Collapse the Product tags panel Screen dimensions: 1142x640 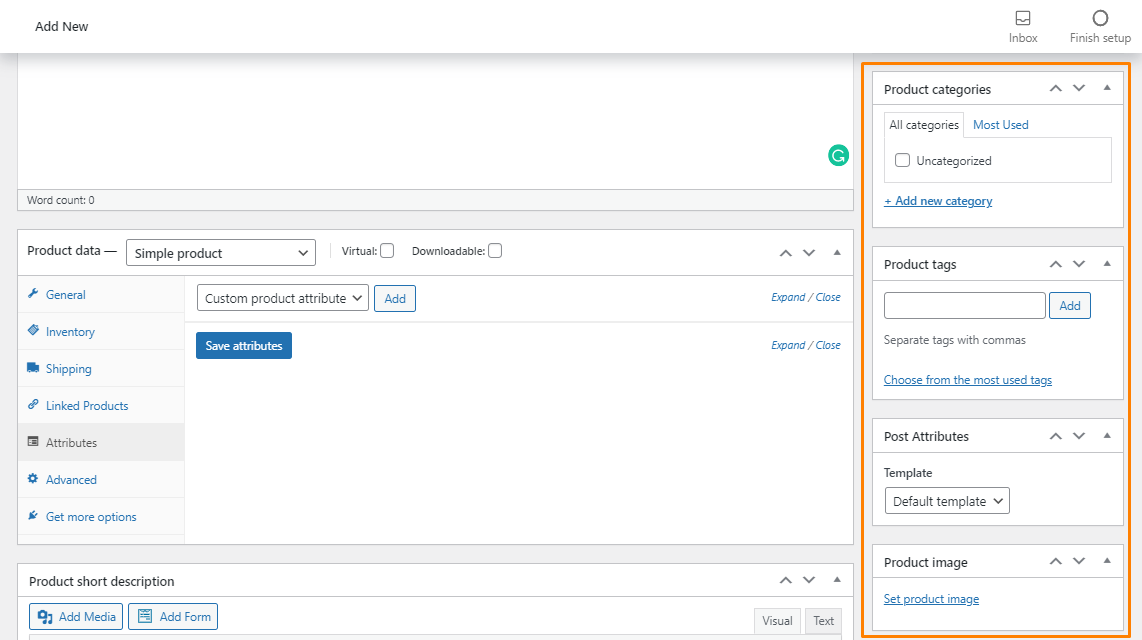[x=1107, y=264]
